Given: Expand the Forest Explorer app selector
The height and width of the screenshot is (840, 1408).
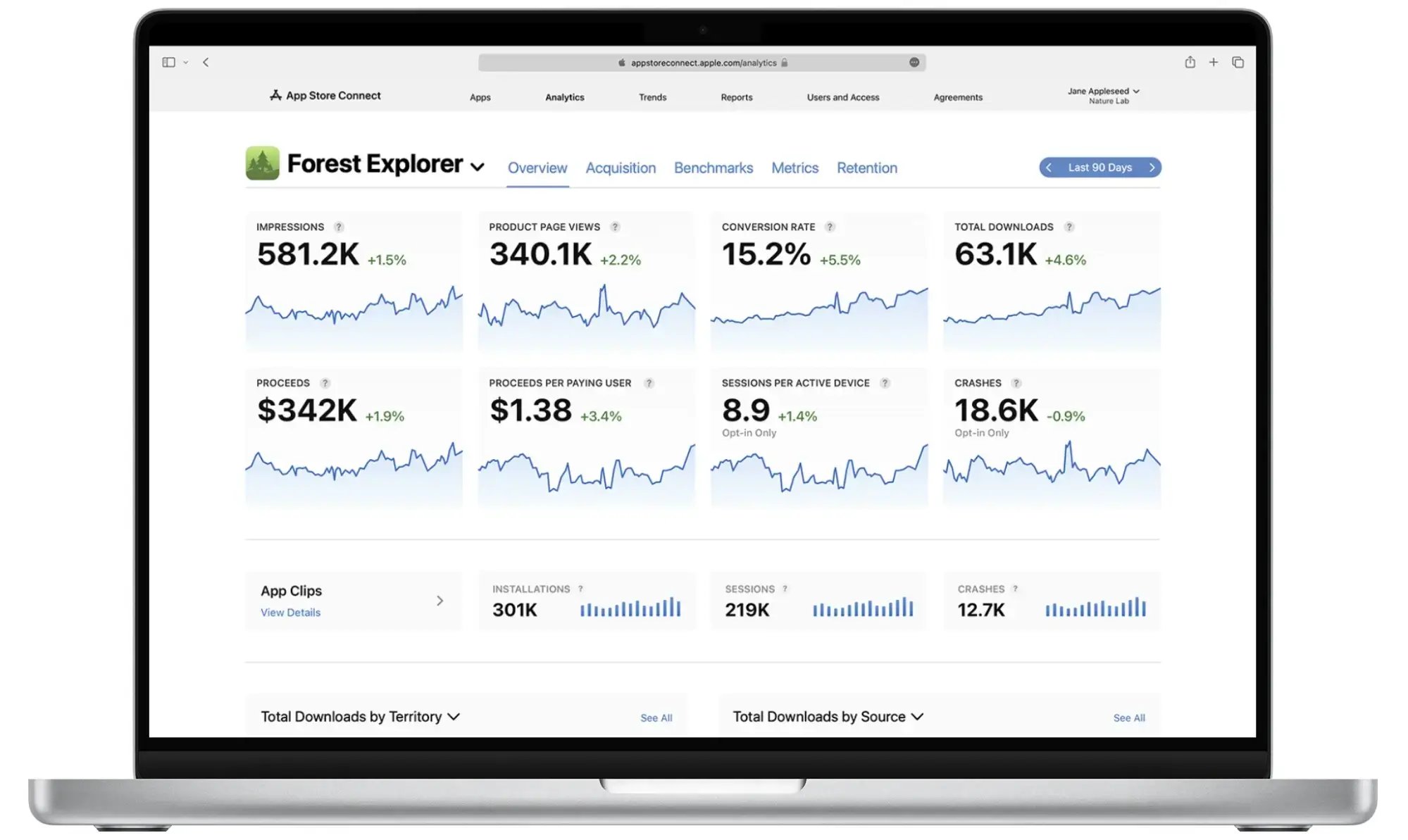Looking at the screenshot, I should tap(478, 167).
